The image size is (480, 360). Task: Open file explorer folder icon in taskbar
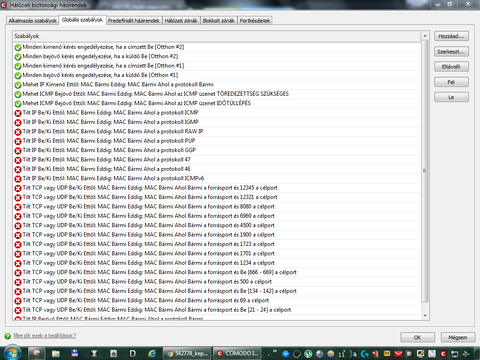pos(56,353)
